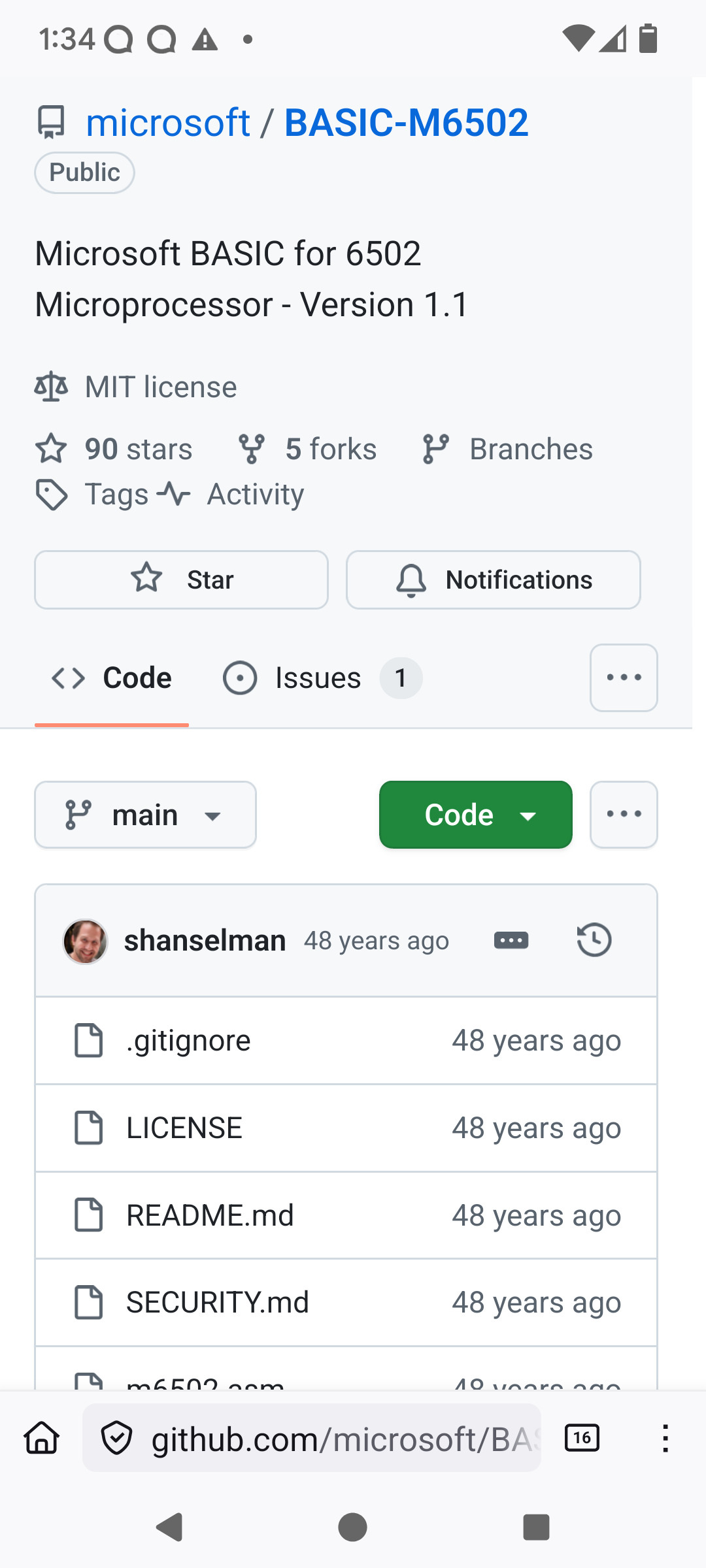Open the file actions ellipsis beside Code
This screenshot has width=706, height=1568.
click(x=624, y=815)
